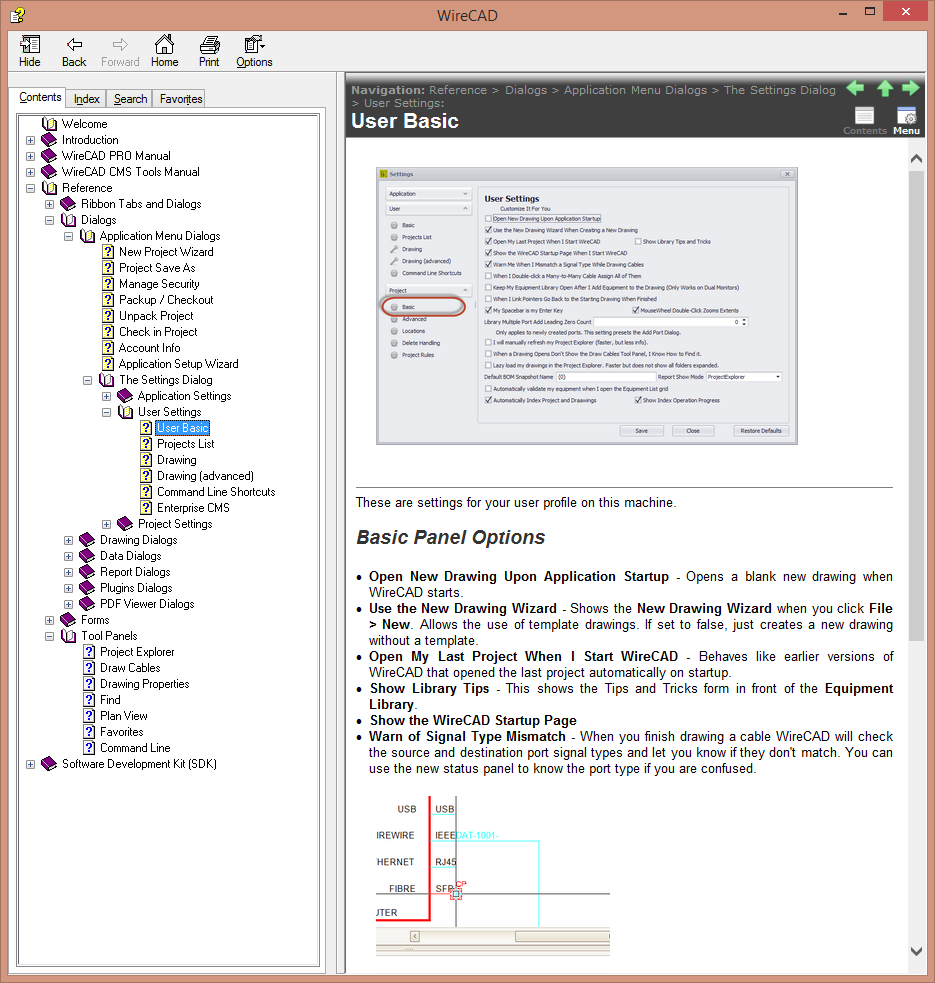Click the Contents icon in header
This screenshot has width=935, height=983.
(865, 120)
